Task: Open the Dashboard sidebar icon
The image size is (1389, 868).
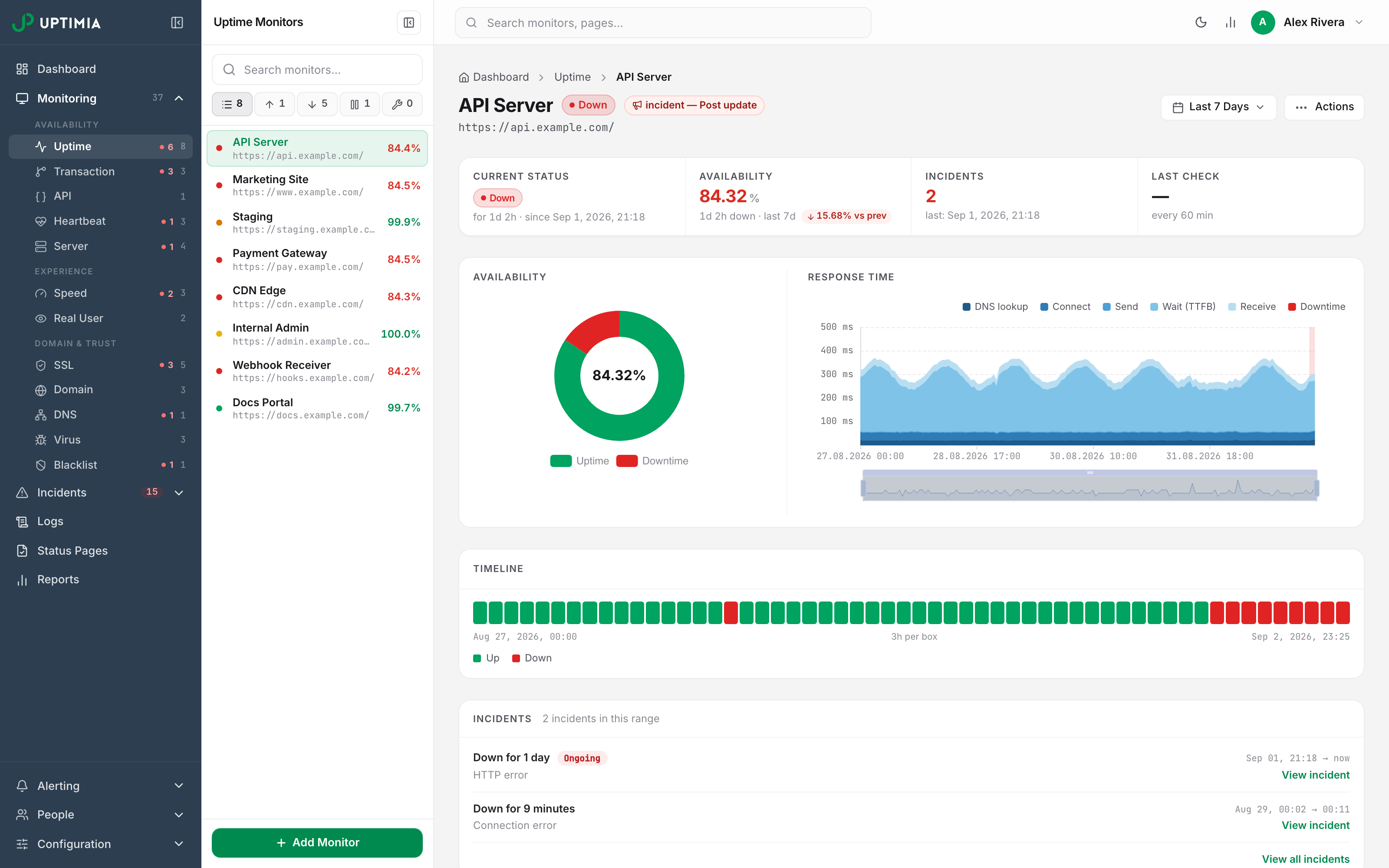Action: tap(23, 69)
